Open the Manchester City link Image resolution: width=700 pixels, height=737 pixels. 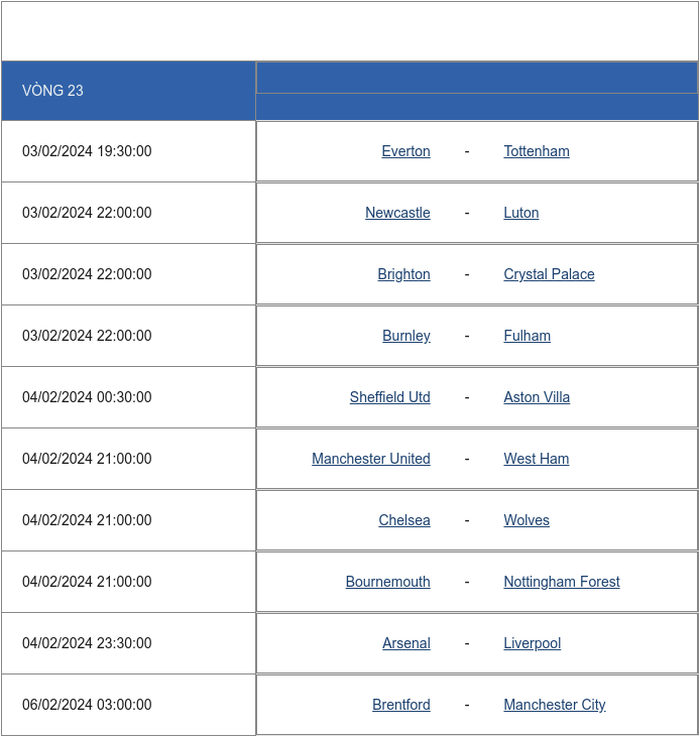click(554, 705)
